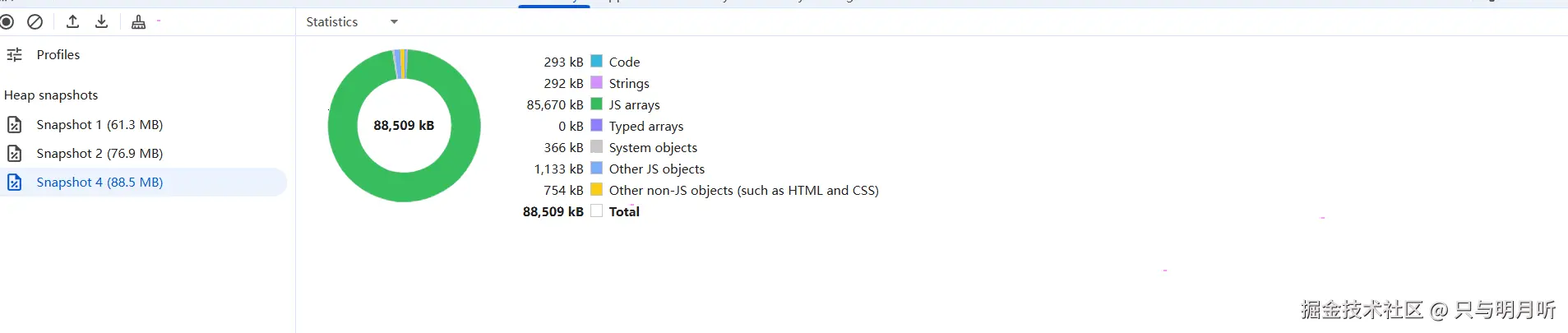The image size is (1568, 333).
Task: Select Snapshot 4 (88.5 MB)
Action: (99, 183)
